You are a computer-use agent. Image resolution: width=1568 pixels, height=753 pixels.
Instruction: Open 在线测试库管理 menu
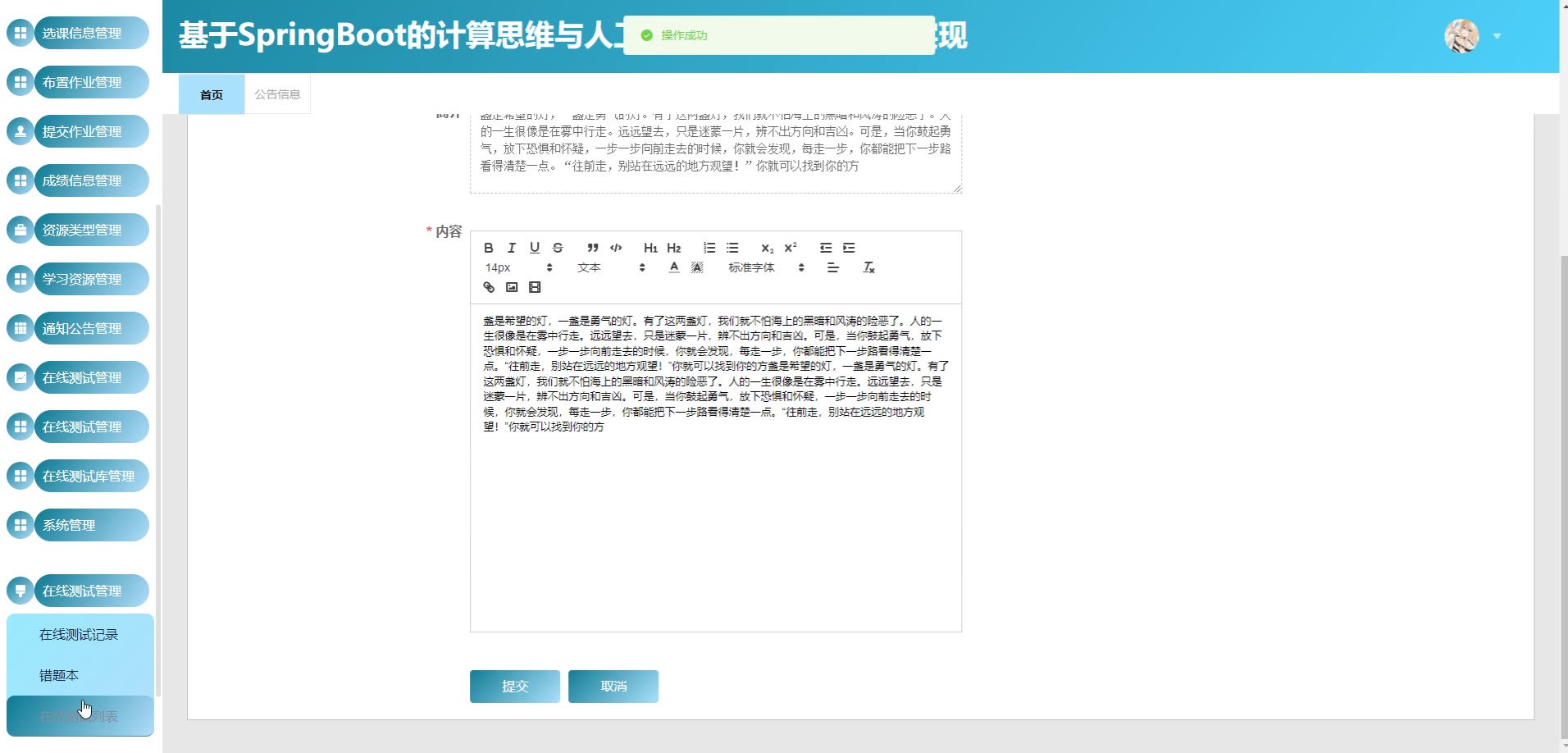(x=92, y=476)
